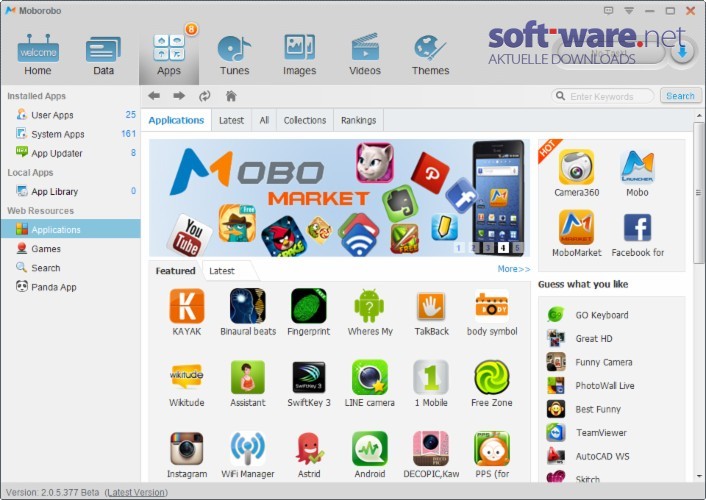706x500 pixels.
Task: Open the body symbol app
Action: tap(492, 306)
